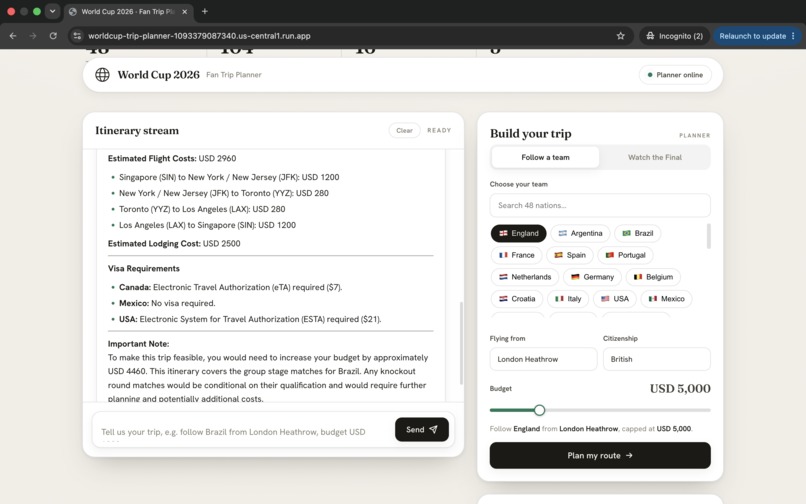Select the Argentina team chip

coord(580,233)
